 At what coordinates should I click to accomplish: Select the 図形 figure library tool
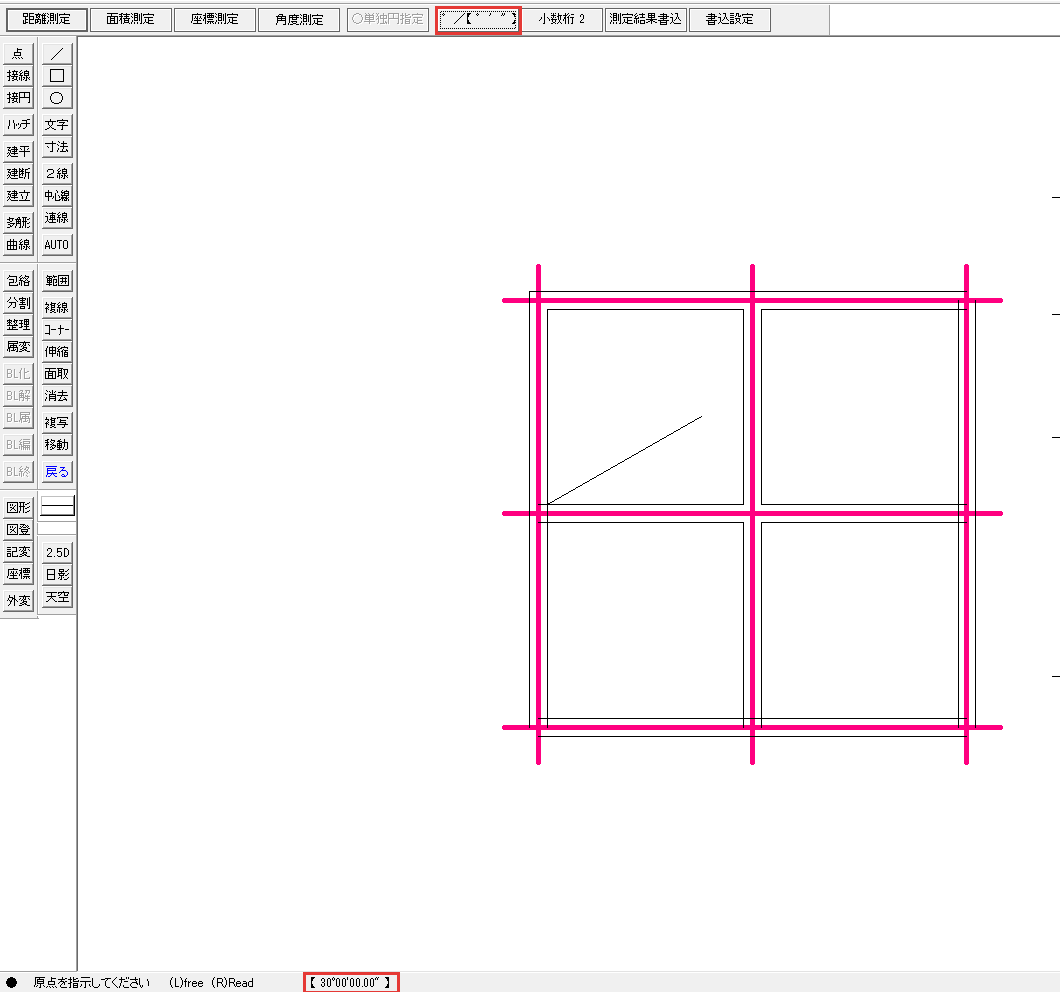coord(18,507)
